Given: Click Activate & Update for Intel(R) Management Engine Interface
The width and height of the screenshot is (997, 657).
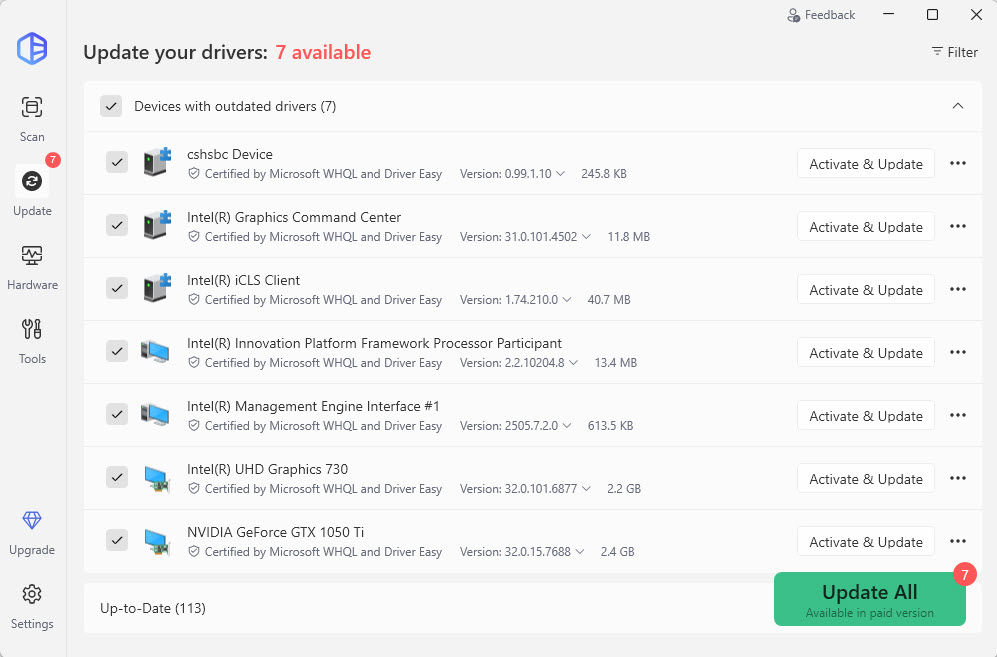Looking at the screenshot, I should click(x=865, y=416).
